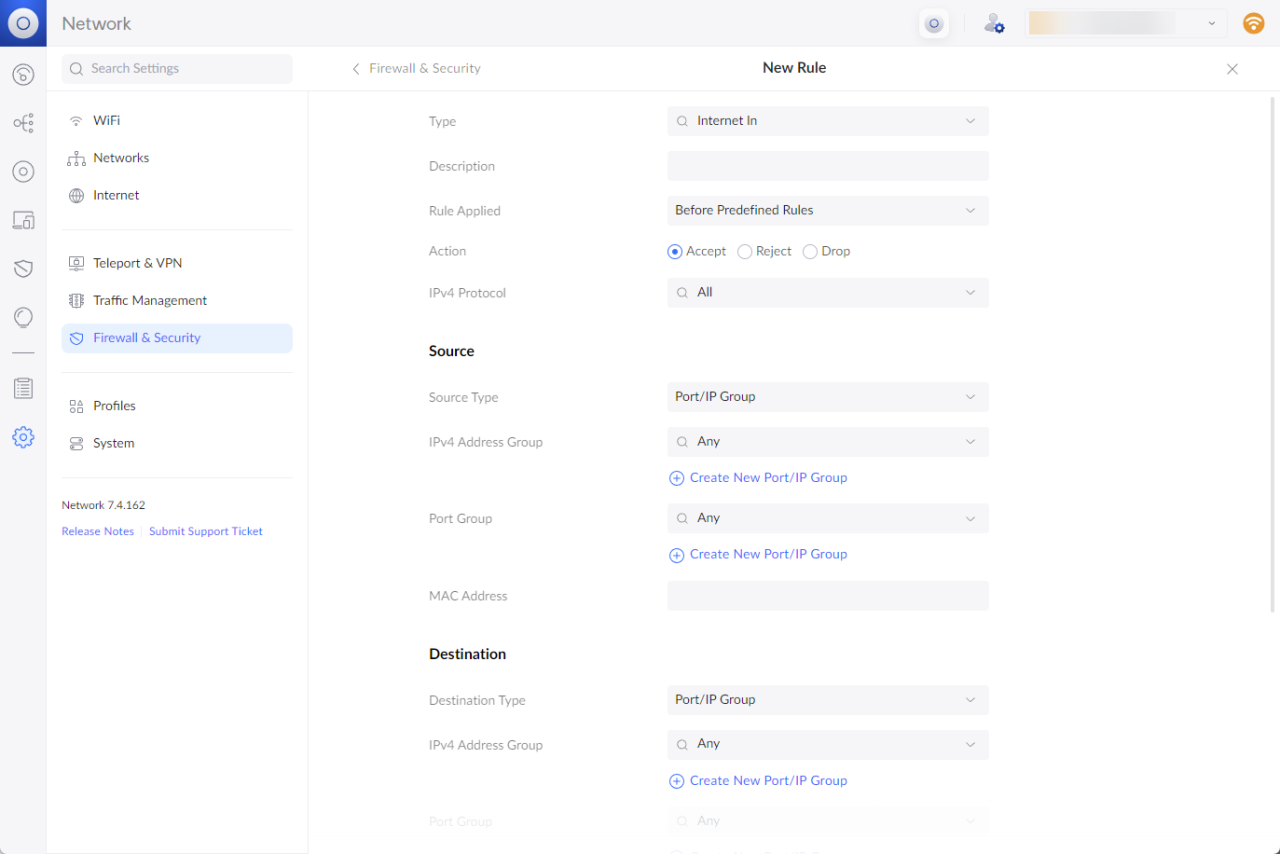Viewport: 1280px width, 854px height.
Task: Select the Drop action radio button
Action: (810, 252)
